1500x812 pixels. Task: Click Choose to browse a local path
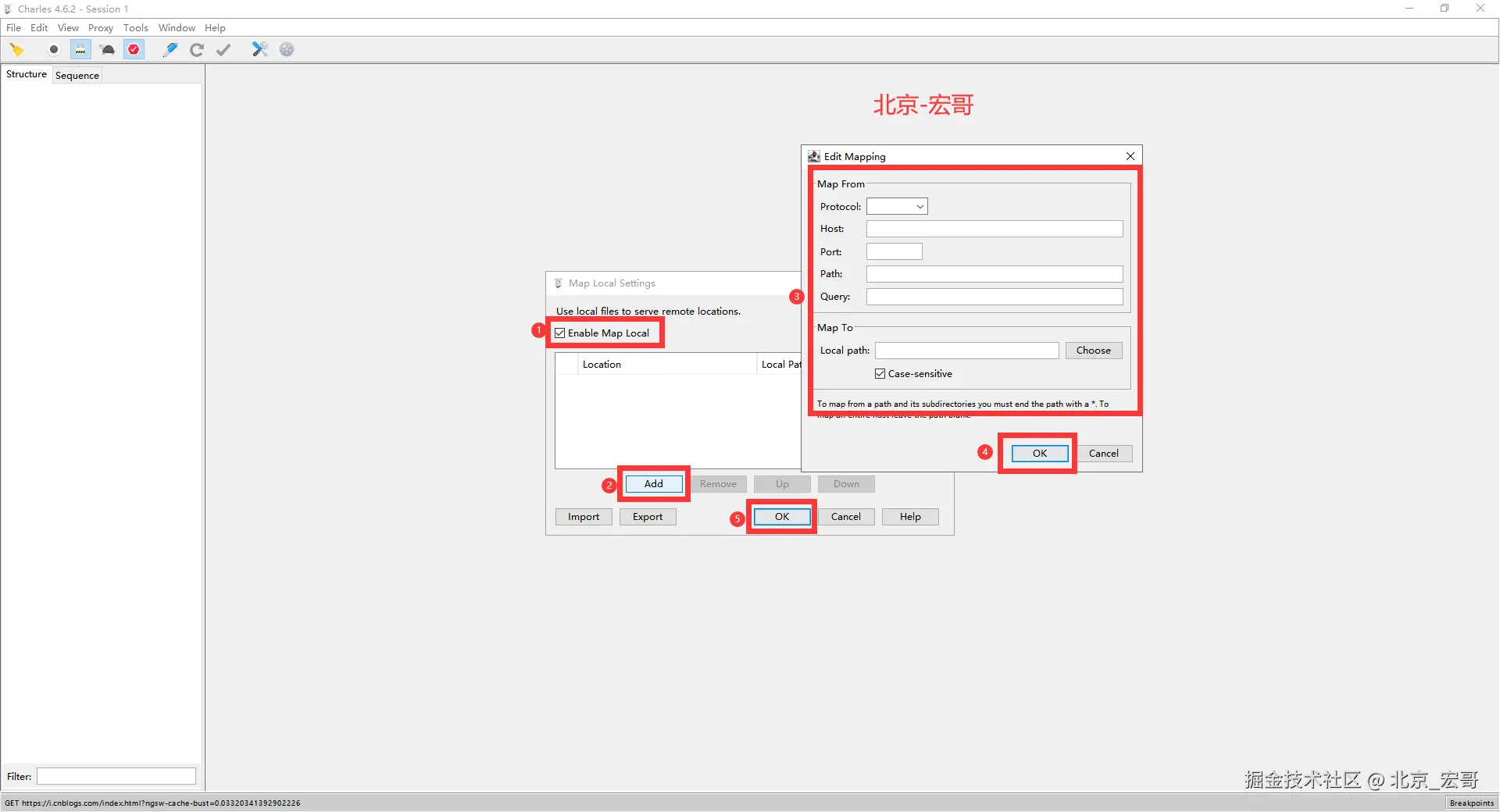tap(1094, 351)
